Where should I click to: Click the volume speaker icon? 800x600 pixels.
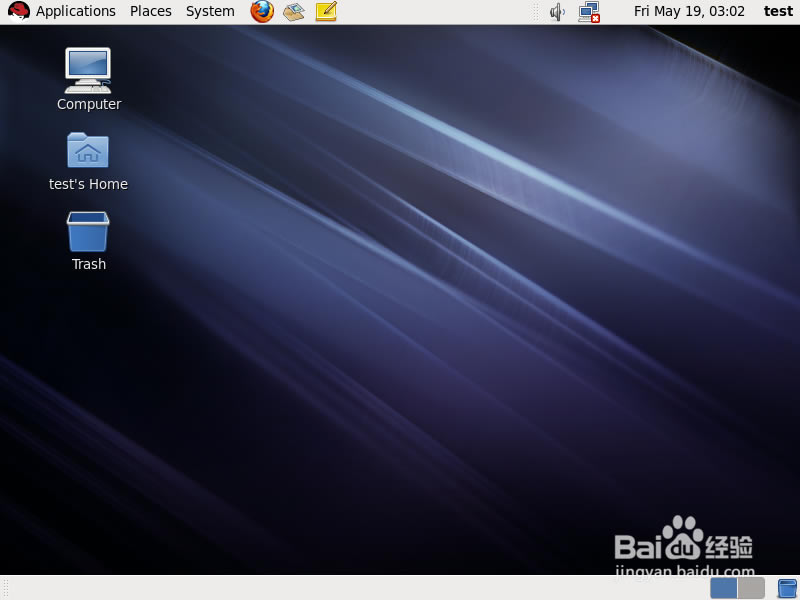point(557,12)
